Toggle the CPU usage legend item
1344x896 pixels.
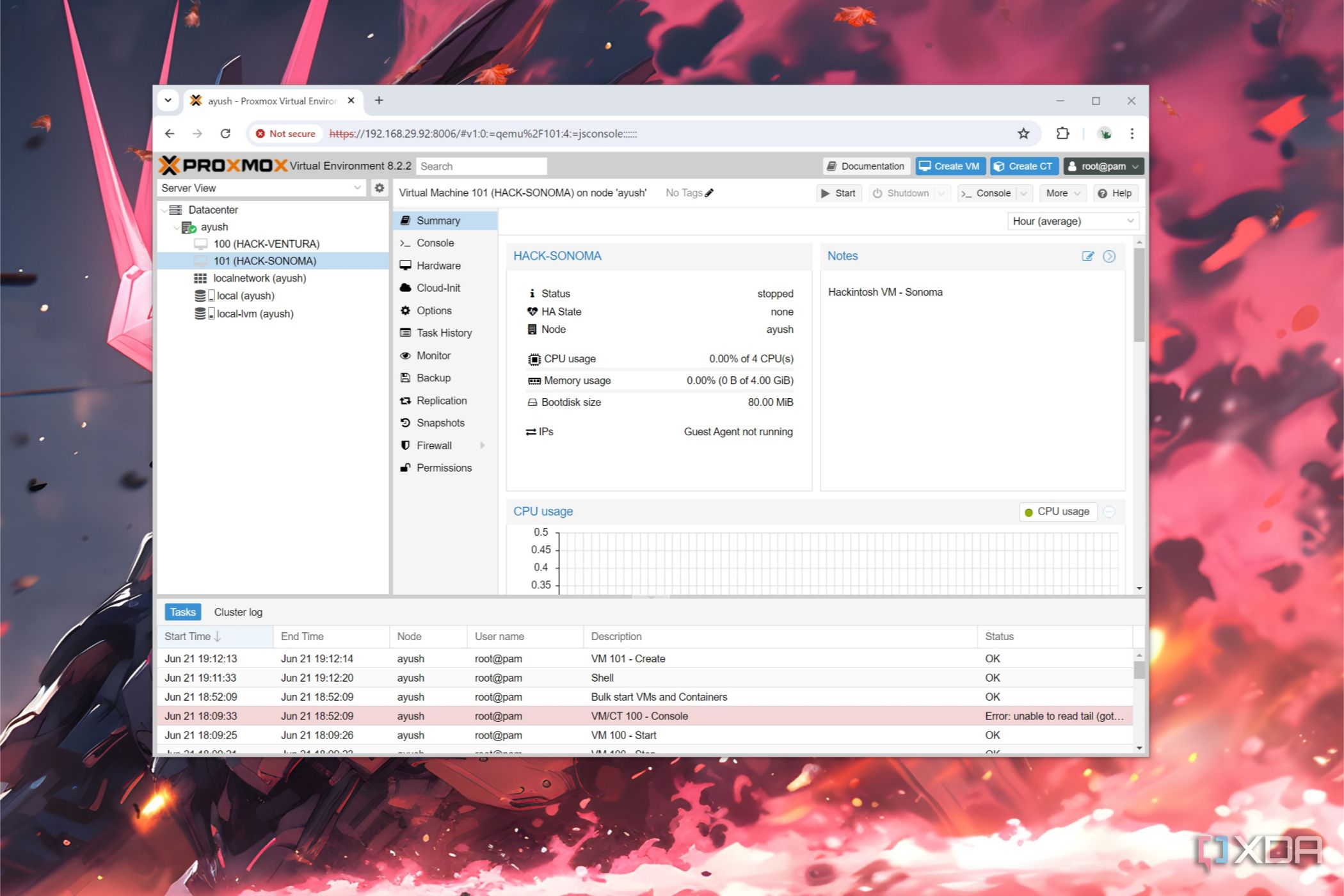point(1057,511)
